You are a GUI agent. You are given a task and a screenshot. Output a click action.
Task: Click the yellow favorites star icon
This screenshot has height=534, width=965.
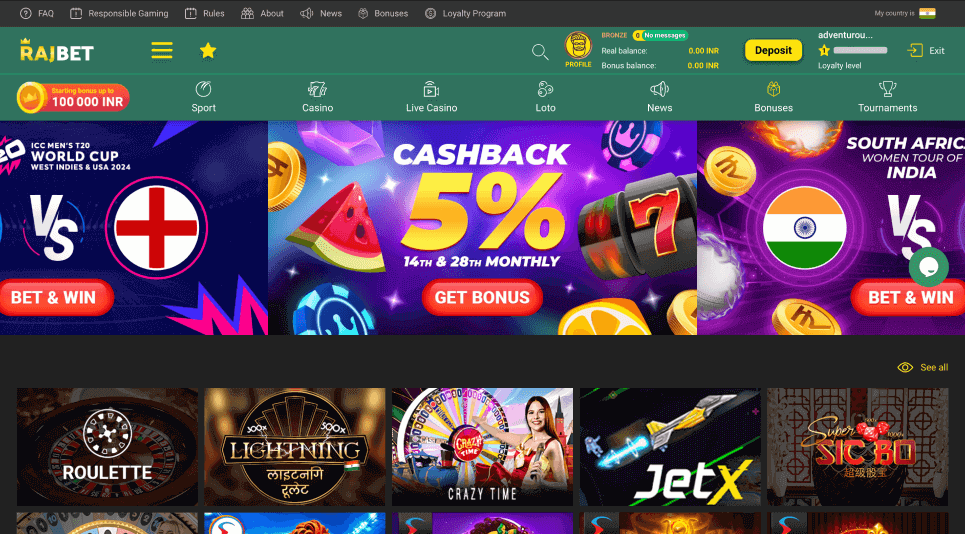[x=208, y=50]
